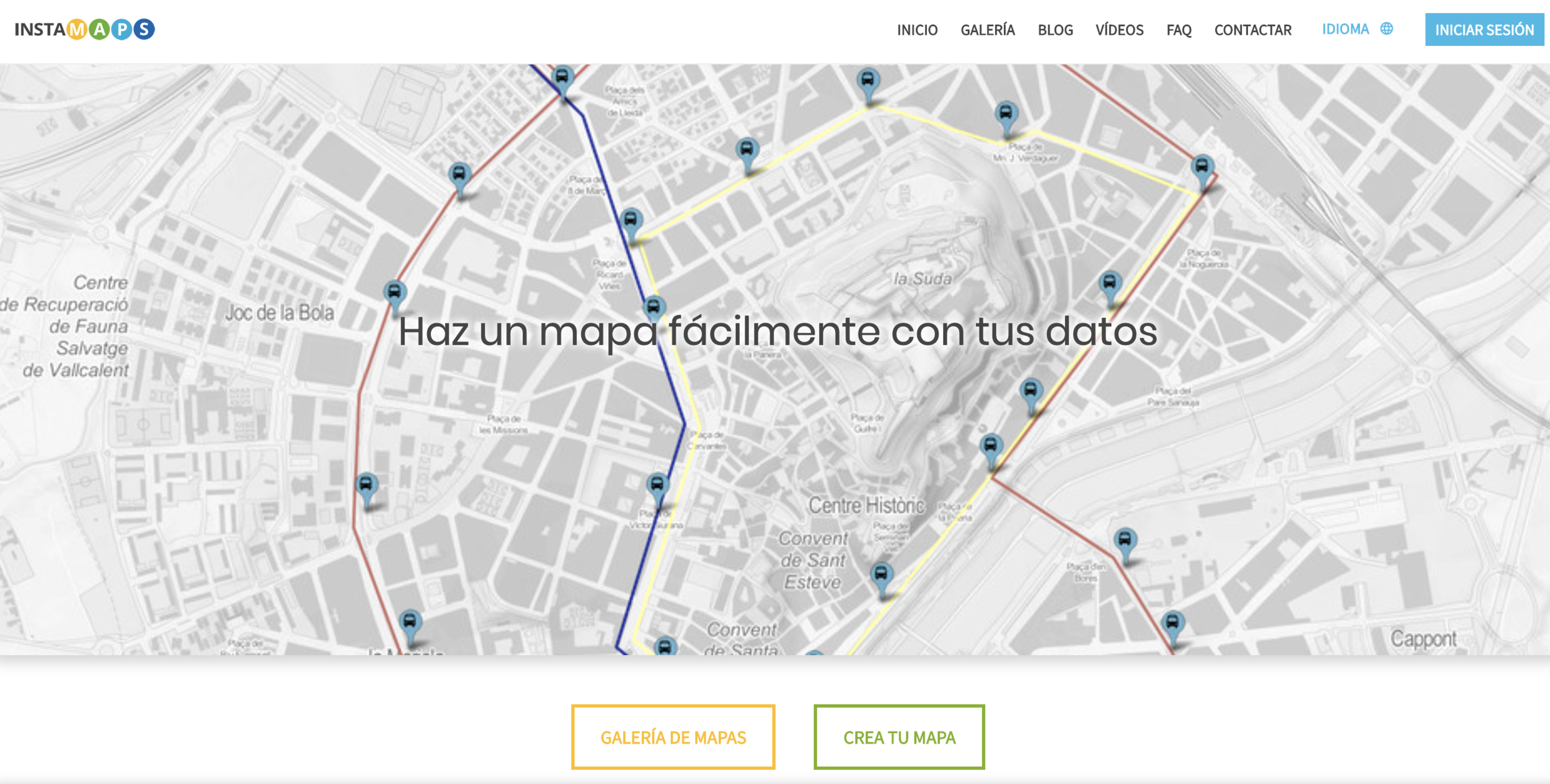Screen dimensions: 1550x784
Task: Click bus stop marker near Centre de Recuperació
Action: (394, 292)
